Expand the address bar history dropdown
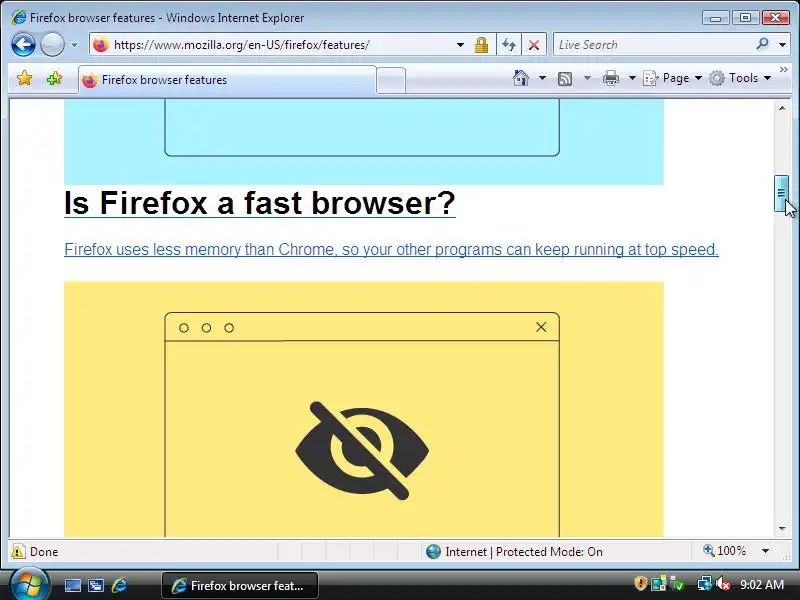 click(x=460, y=45)
